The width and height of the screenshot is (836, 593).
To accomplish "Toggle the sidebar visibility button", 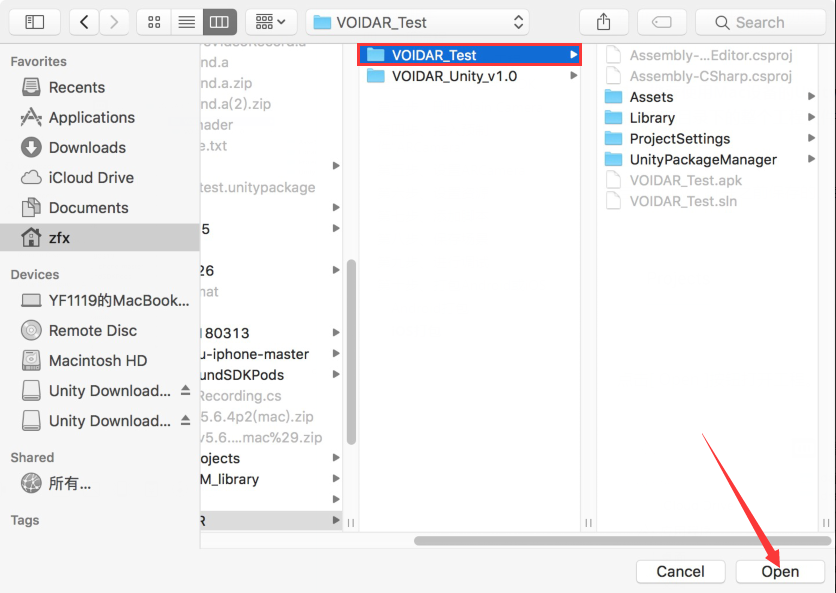I will [x=35, y=21].
